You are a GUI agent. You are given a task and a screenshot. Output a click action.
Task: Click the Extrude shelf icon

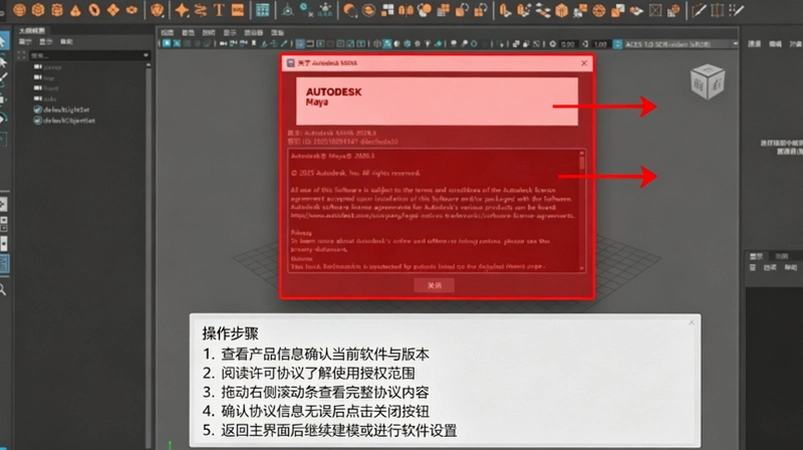(505, 10)
